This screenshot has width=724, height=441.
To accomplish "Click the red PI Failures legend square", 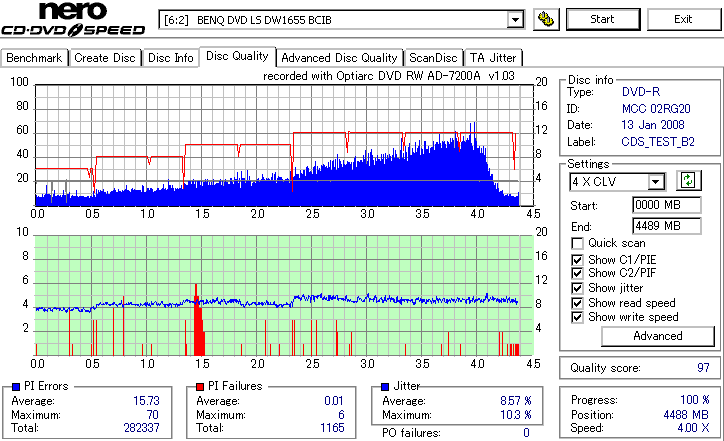I will pos(200,387).
